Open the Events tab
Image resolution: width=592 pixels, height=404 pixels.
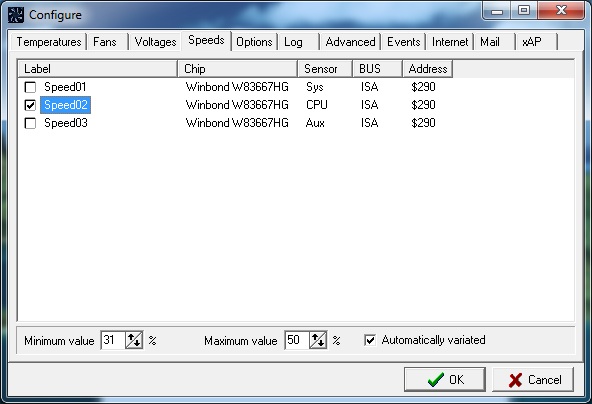[404, 42]
